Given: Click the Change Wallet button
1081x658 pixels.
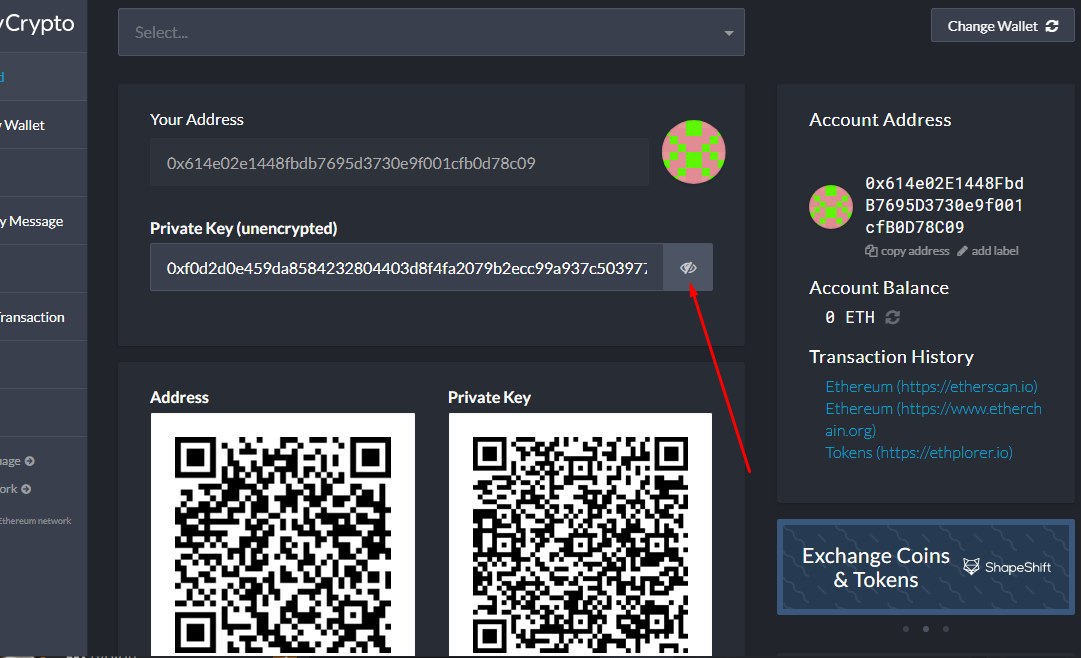Looking at the screenshot, I should point(1002,26).
